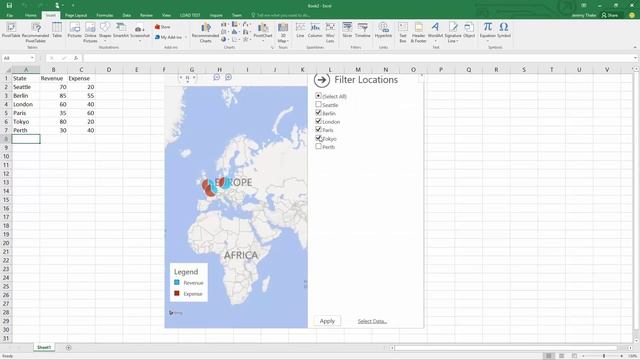Open Online Pictures

(x=90, y=32)
